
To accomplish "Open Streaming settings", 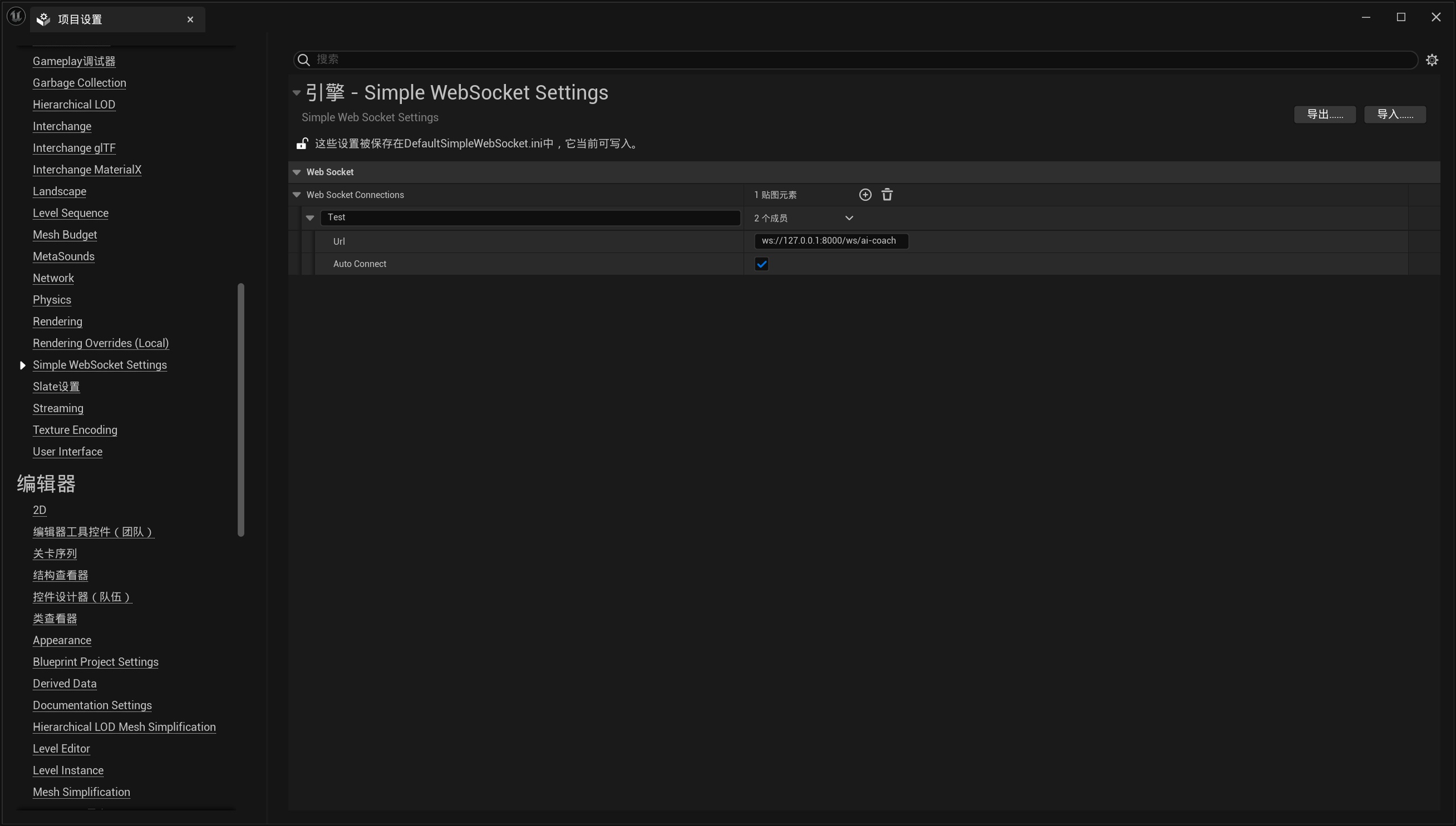I will [x=58, y=408].
